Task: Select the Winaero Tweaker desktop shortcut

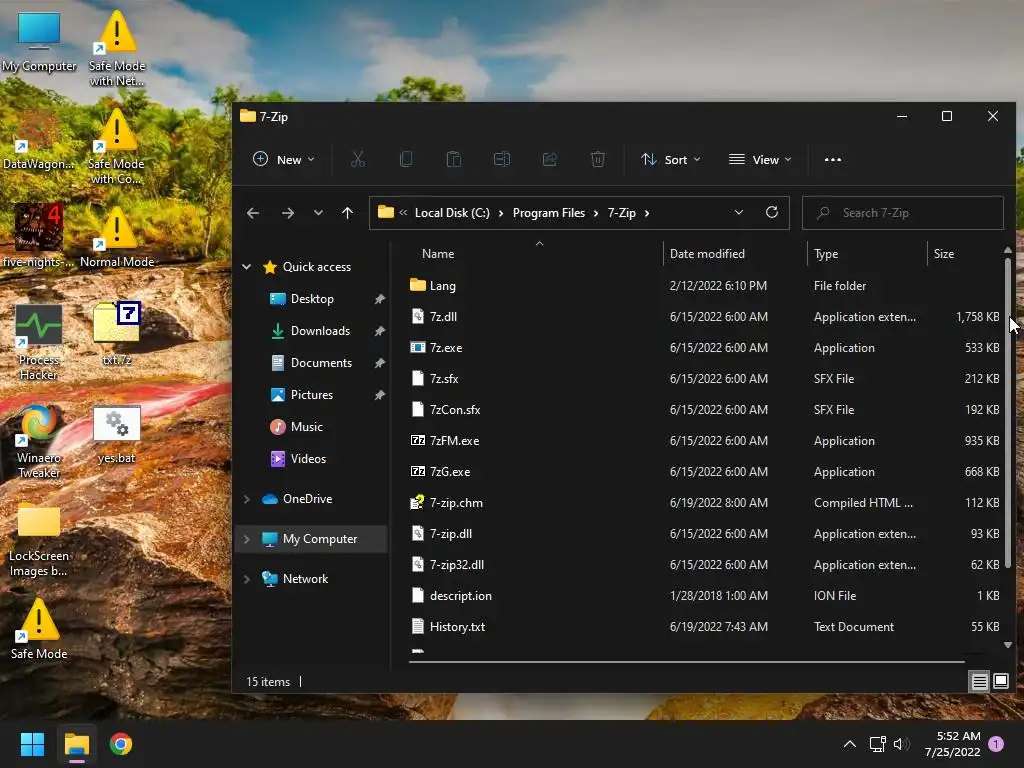Action: [x=39, y=442]
